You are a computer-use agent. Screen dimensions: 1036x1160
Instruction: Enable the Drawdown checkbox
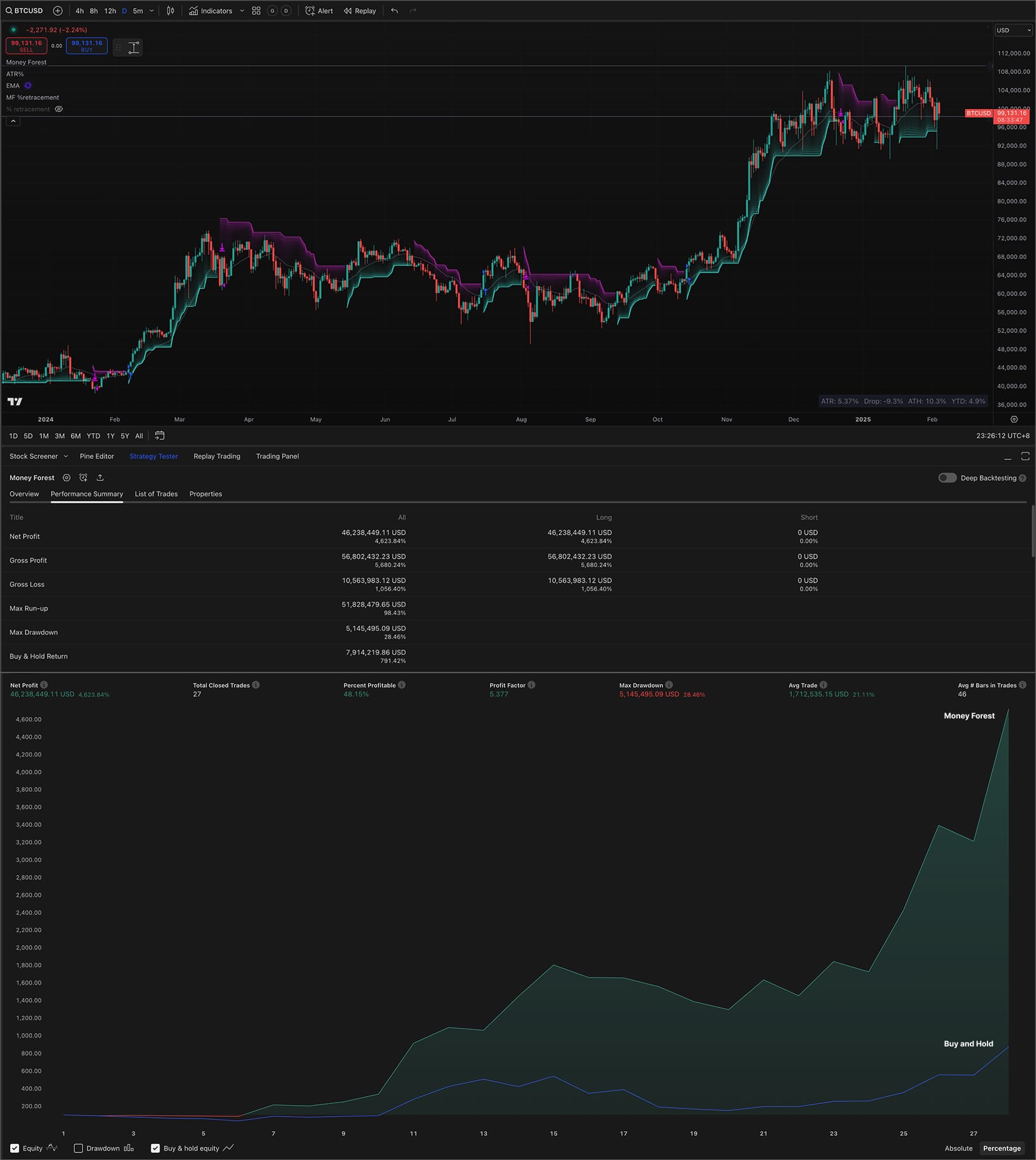pyautogui.click(x=78, y=1148)
